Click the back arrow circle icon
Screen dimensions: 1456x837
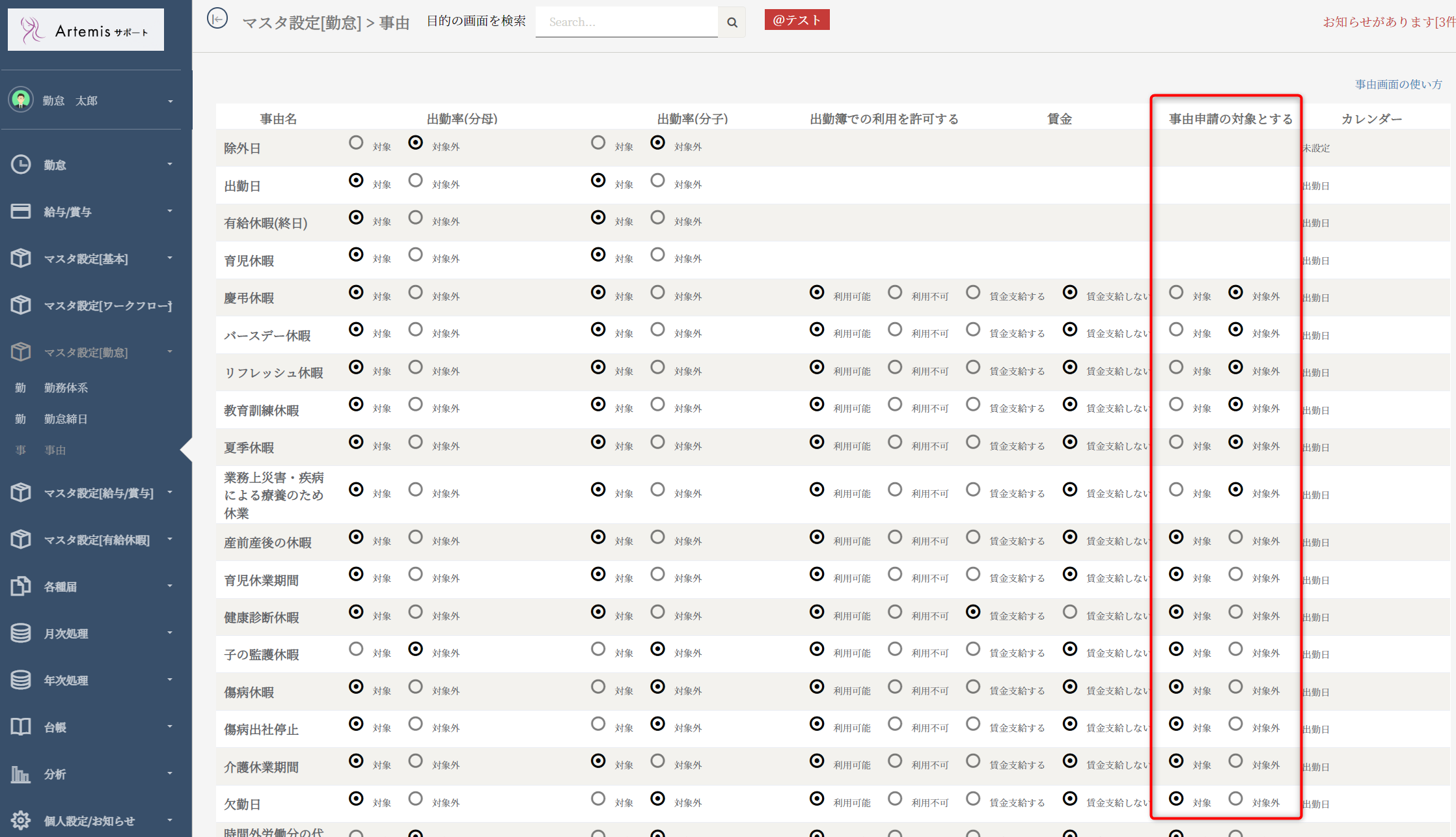point(217,19)
